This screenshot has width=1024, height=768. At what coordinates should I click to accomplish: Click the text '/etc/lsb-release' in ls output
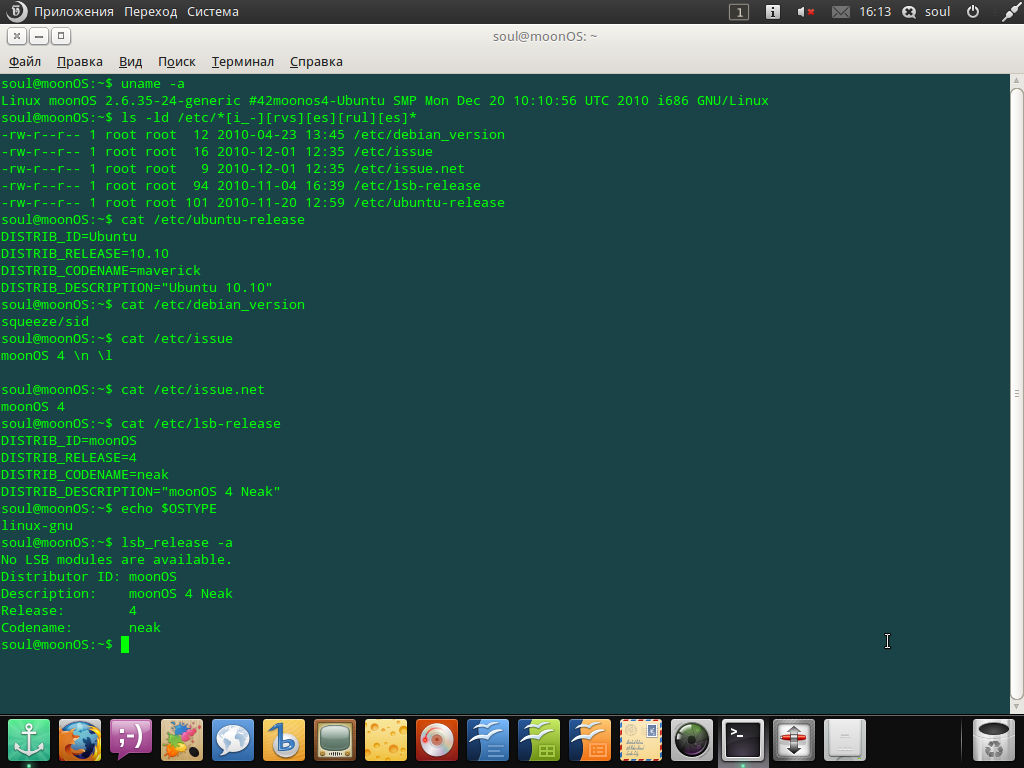point(417,185)
